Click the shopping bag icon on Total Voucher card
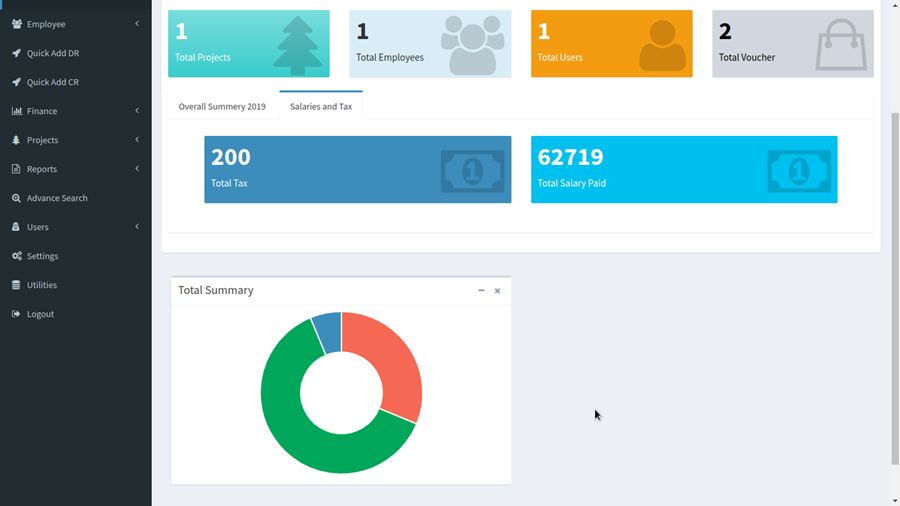This screenshot has height=506, width=900. coord(841,44)
